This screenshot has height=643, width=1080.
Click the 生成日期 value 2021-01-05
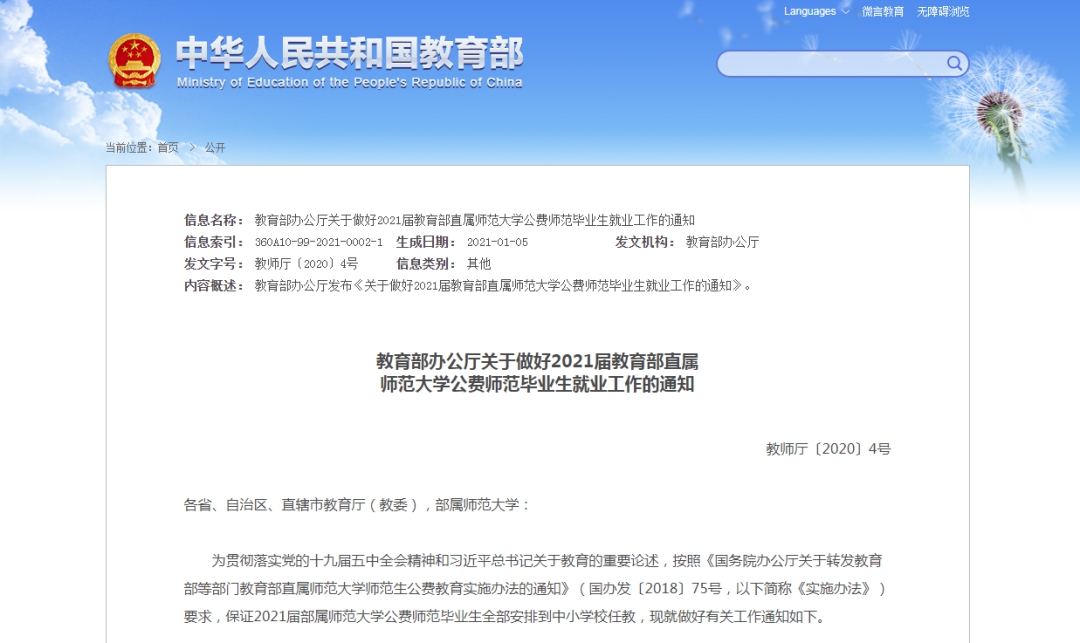(x=497, y=242)
